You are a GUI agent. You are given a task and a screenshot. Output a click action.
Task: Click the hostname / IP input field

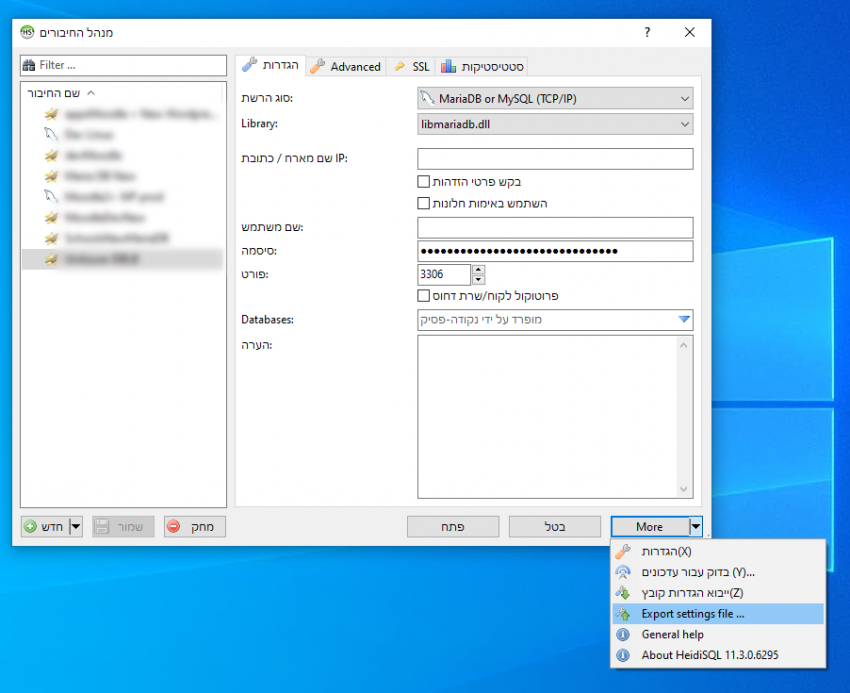[555, 159]
